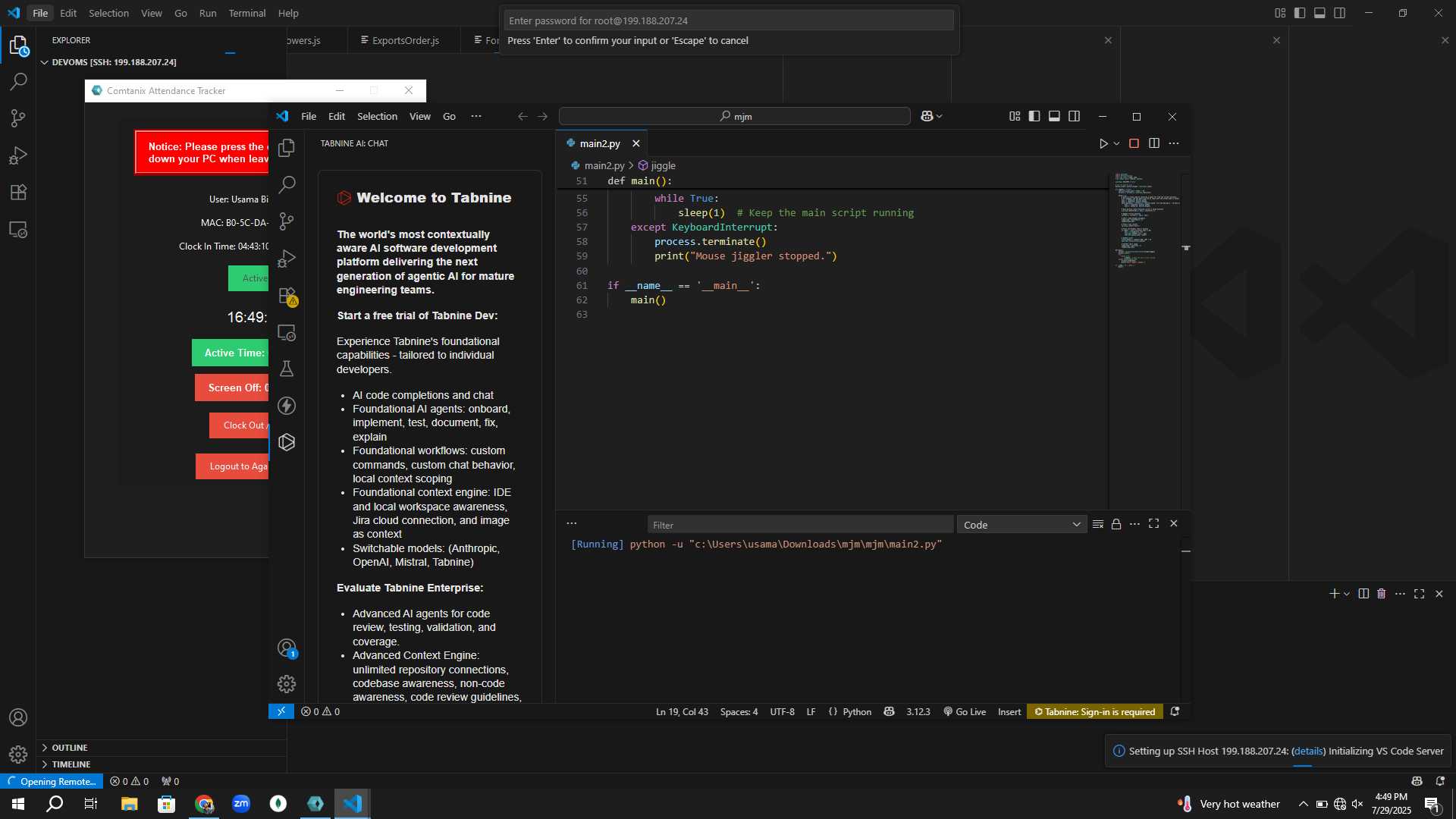
Task: Open Manage gear in front VS Code
Action: tap(287, 684)
